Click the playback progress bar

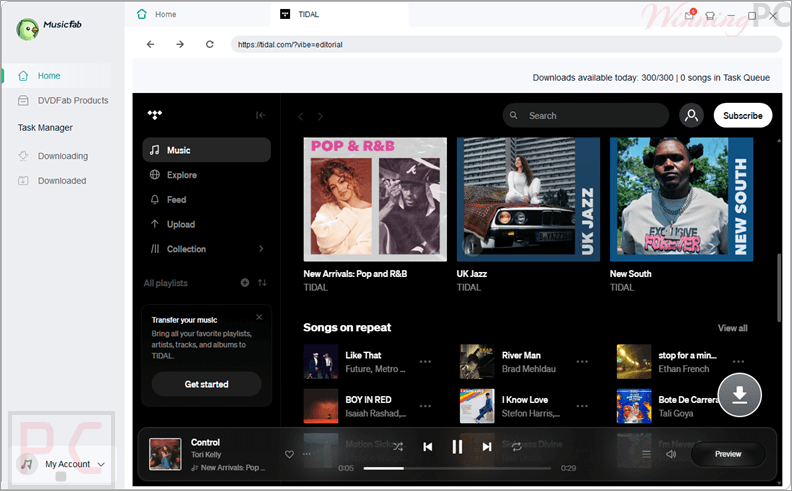(x=457, y=468)
